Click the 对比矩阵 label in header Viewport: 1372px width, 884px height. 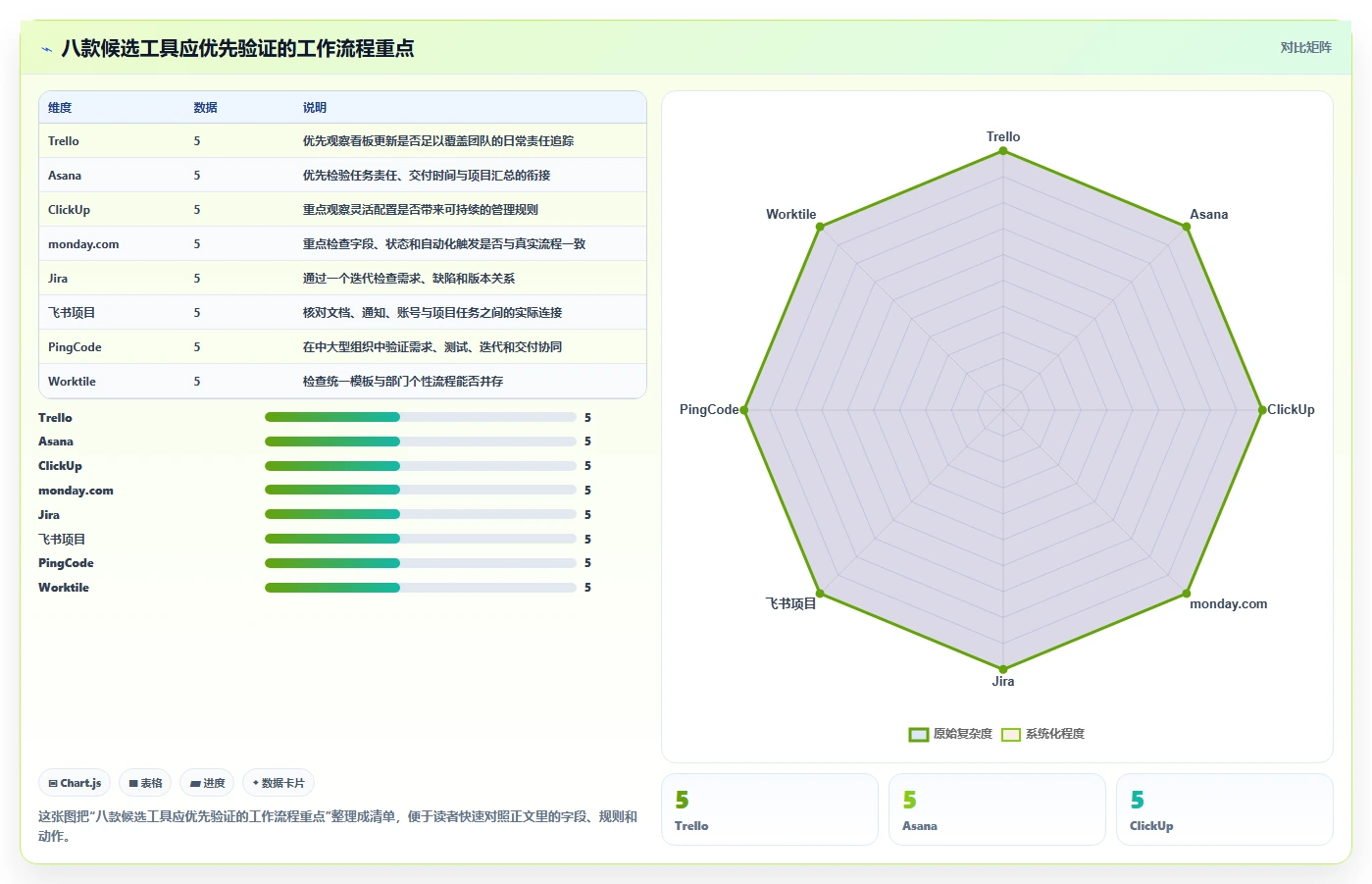pos(1305,47)
